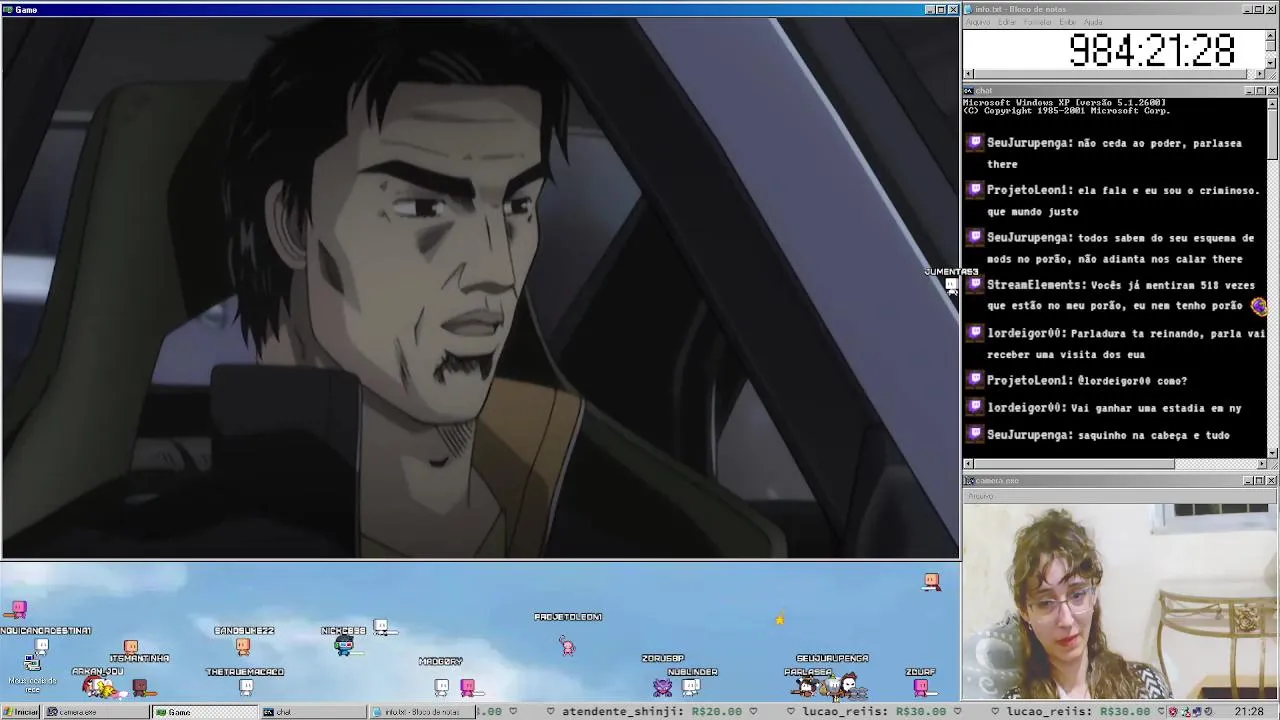This screenshot has width=1280, height=720.
Task: Click Twitch badge beside 'Parladura ta reinando'
Action: pos(975,333)
